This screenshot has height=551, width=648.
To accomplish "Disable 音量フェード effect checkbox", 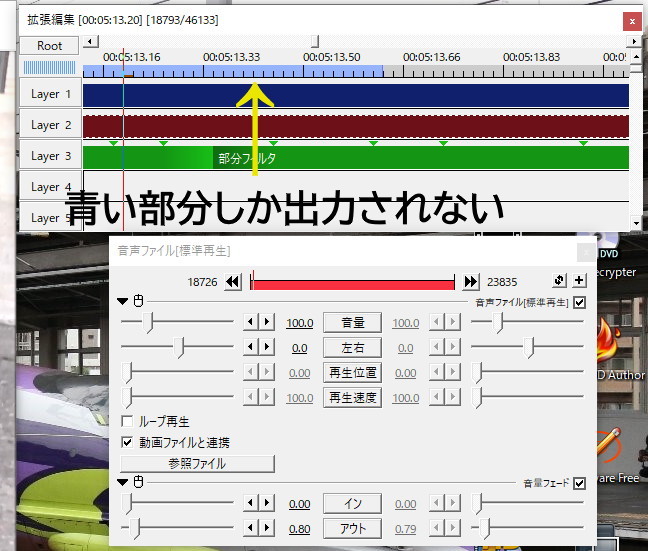I will click(579, 483).
